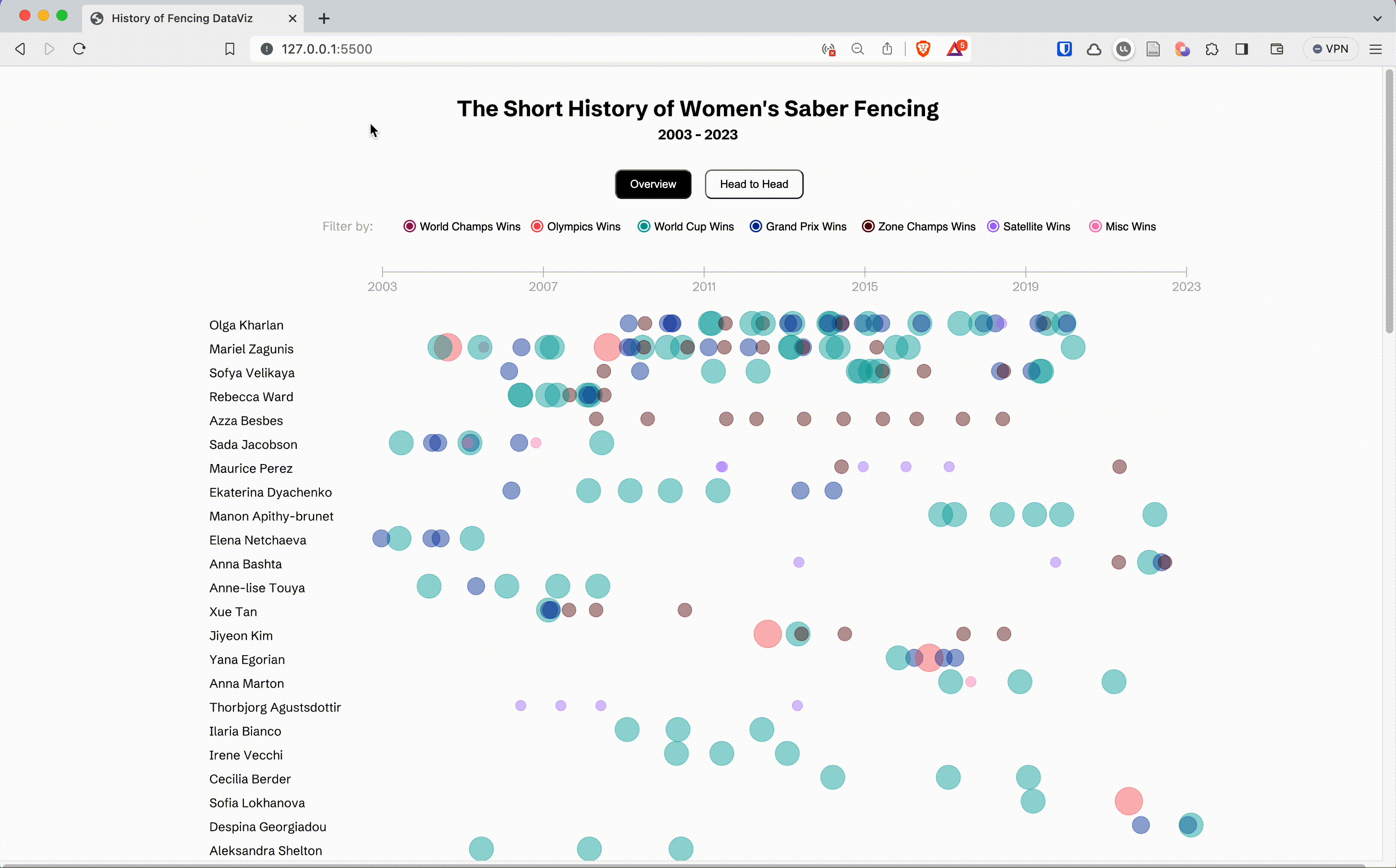Click the bookmark icon beside address bar
1396x868 pixels.
click(229, 49)
